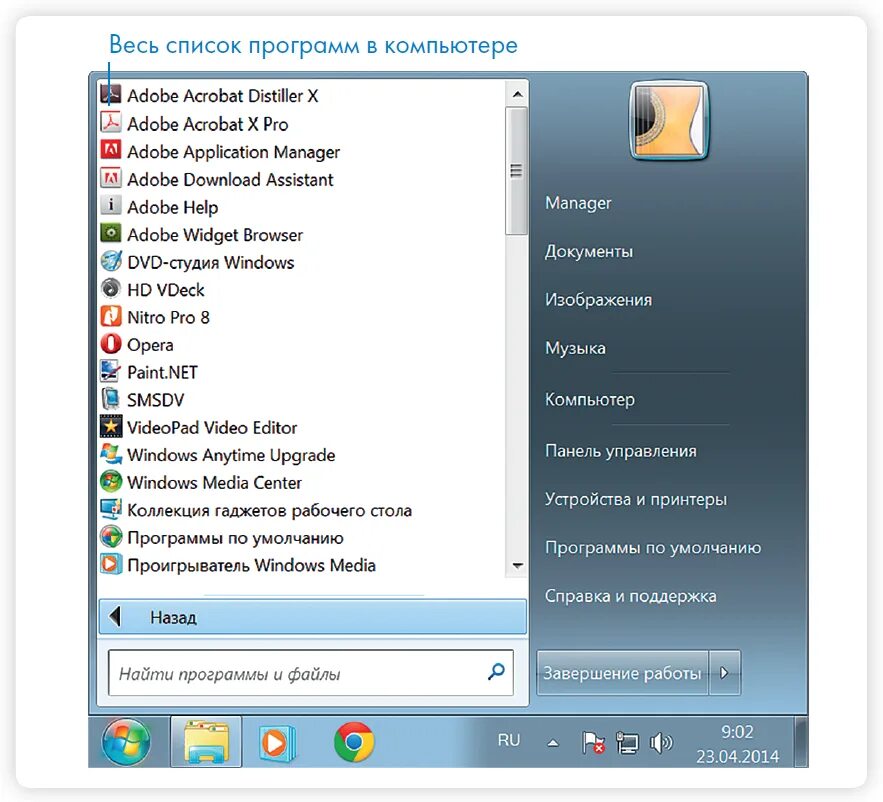This screenshot has width=883, height=802.
Task: Click the Nitro Pro 8 icon
Action: tap(110, 315)
